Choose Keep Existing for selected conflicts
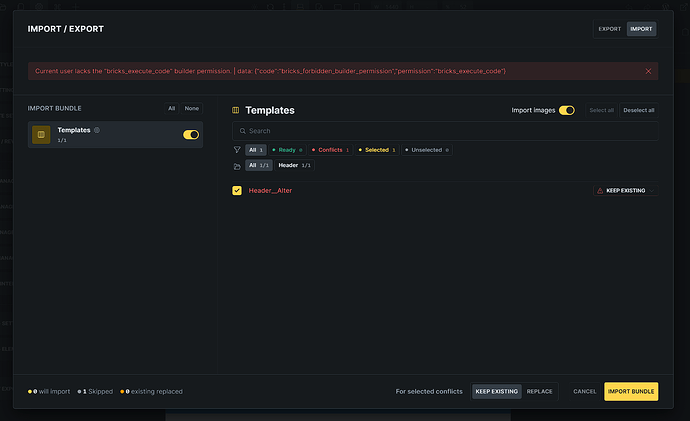The image size is (690, 421). (x=496, y=392)
